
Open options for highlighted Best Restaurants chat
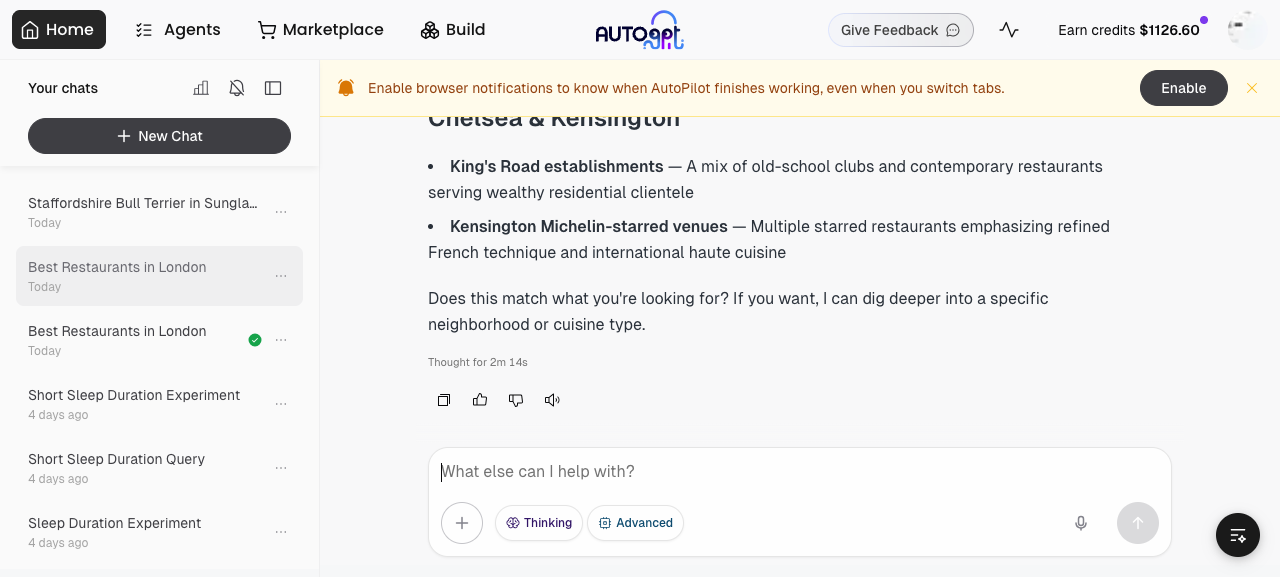tap(281, 276)
